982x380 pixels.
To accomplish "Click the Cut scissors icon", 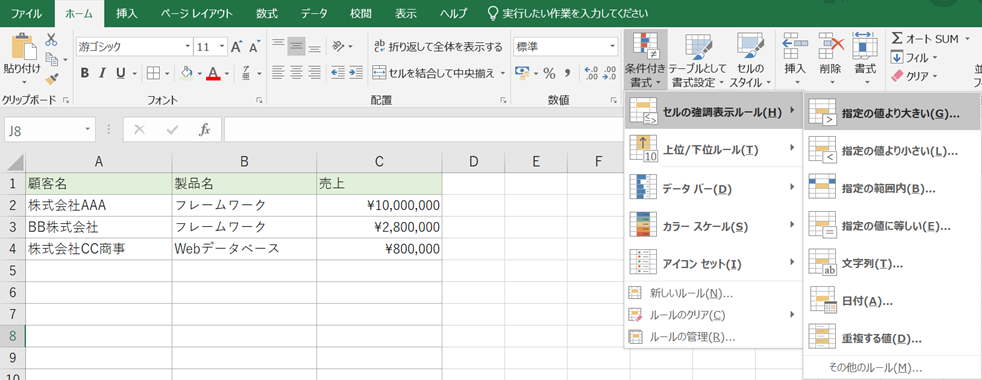I will pyautogui.click(x=51, y=39).
